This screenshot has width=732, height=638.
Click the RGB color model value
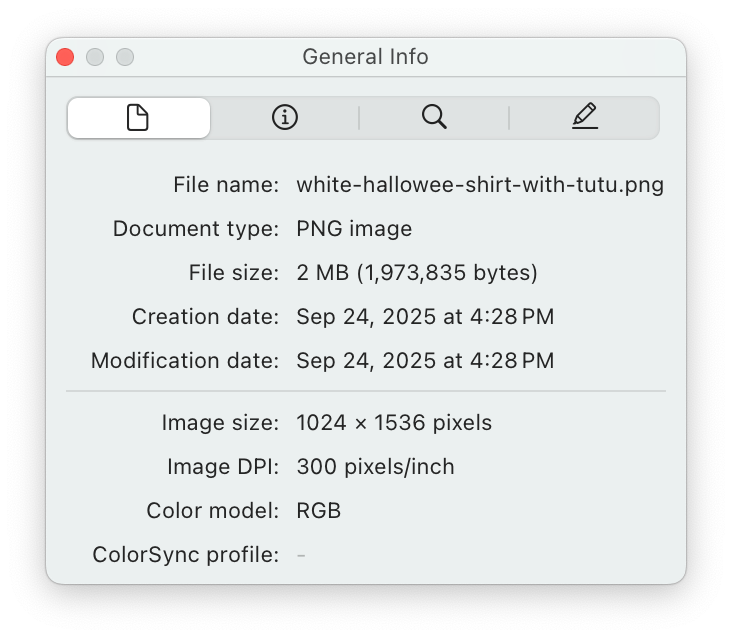319,511
